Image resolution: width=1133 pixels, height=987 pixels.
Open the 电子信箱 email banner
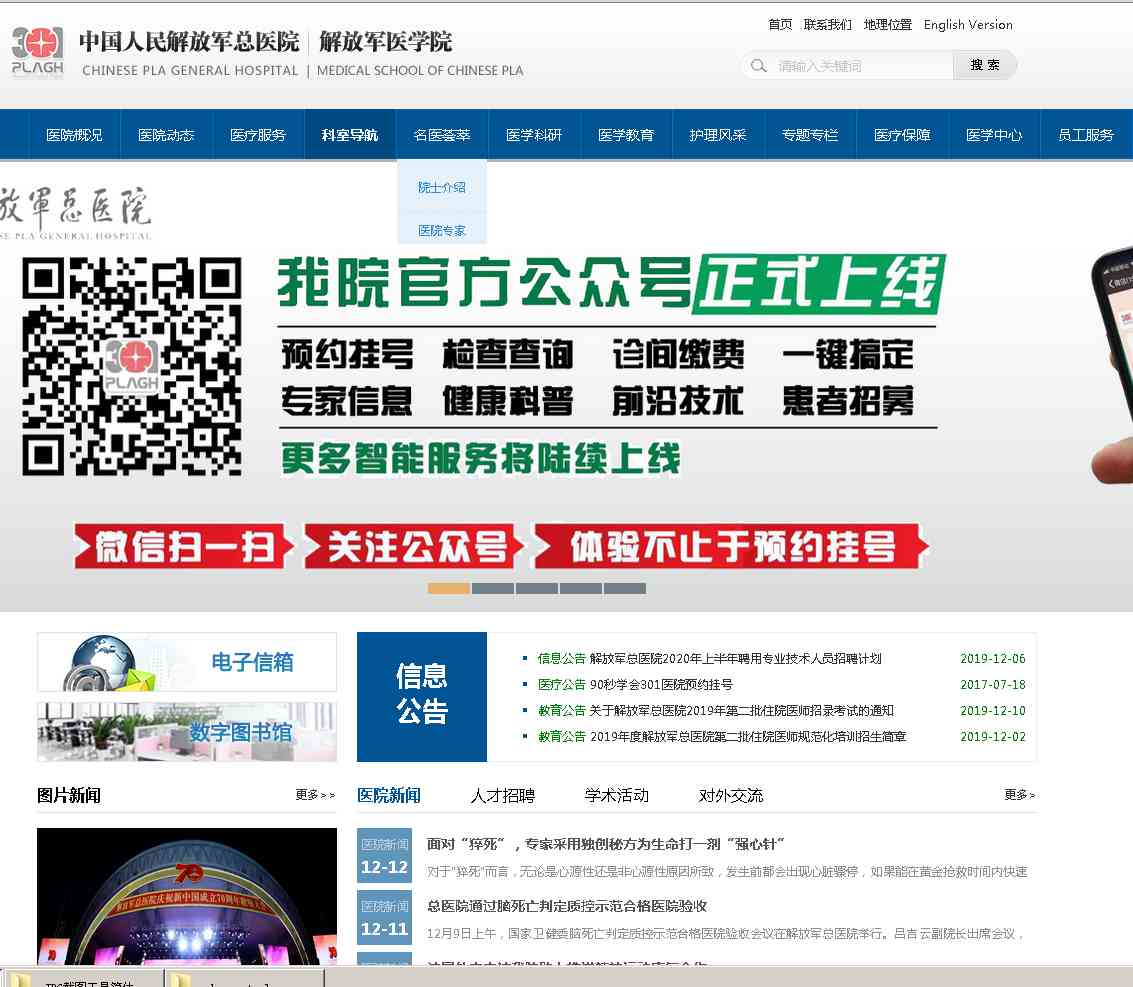(x=187, y=662)
